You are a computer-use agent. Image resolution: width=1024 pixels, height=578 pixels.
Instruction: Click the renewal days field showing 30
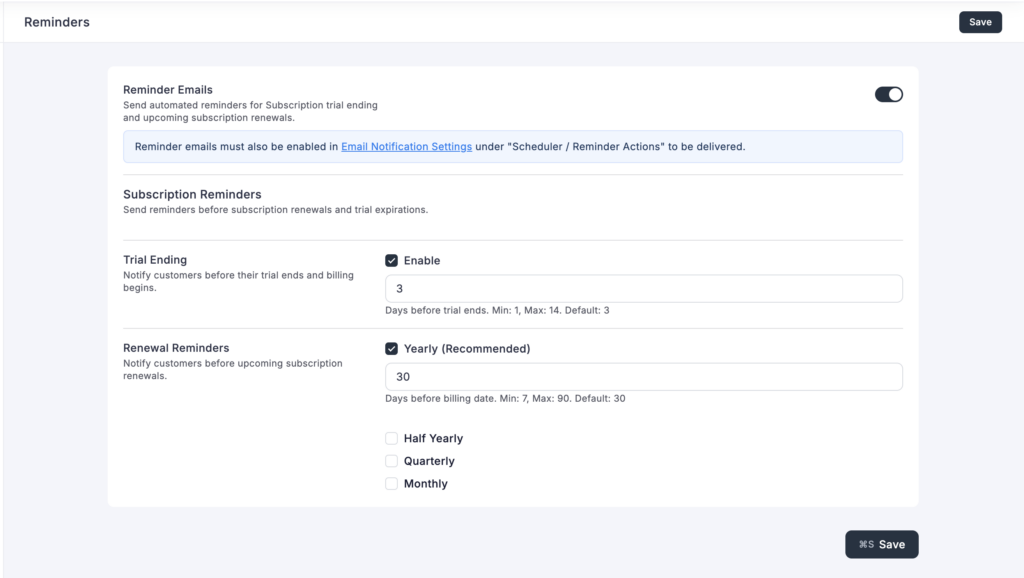pyautogui.click(x=643, y=377)
